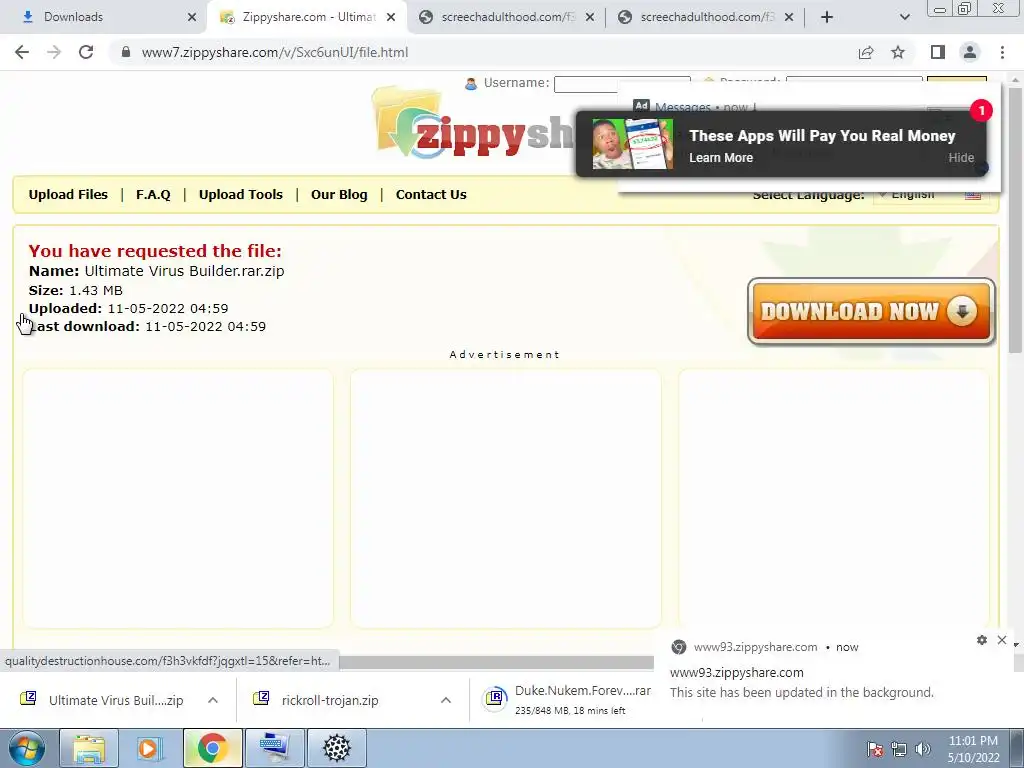This screenshot has width=1024, height=768.
Task: Click the 'You have requested the file:' heading
Action: point(155,251)
